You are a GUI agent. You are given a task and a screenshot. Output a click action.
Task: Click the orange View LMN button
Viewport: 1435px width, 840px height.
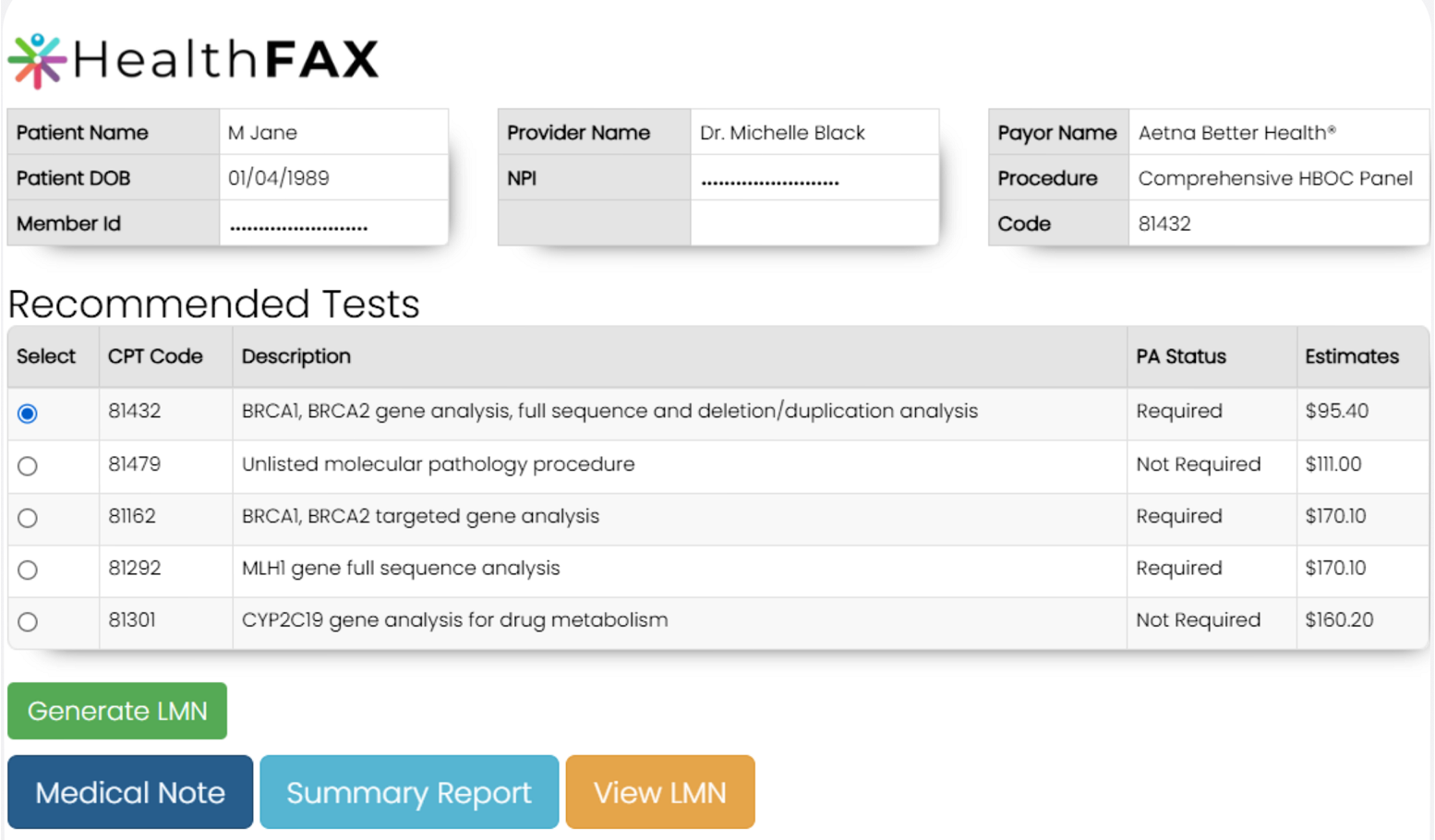tap(659, 792)
